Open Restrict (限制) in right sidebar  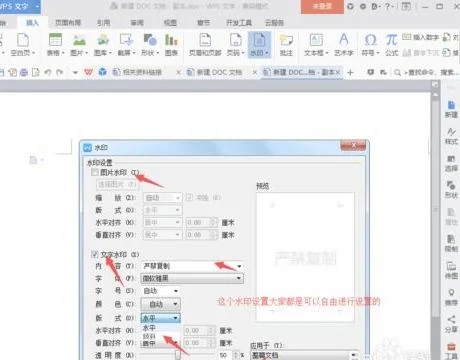(451, 243)
